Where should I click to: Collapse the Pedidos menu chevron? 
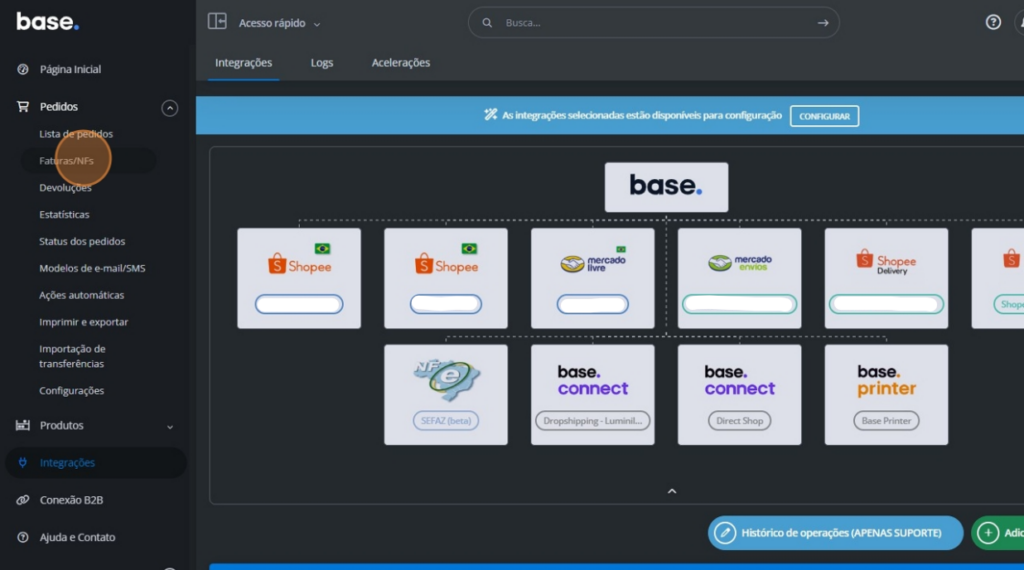tap(170, 108)
